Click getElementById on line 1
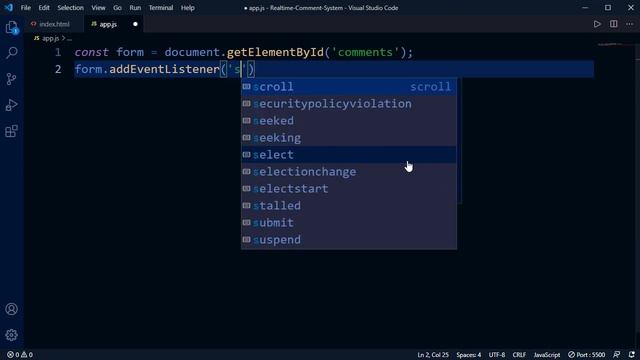This screenshot has width=640, height=360. coord(275,52)
